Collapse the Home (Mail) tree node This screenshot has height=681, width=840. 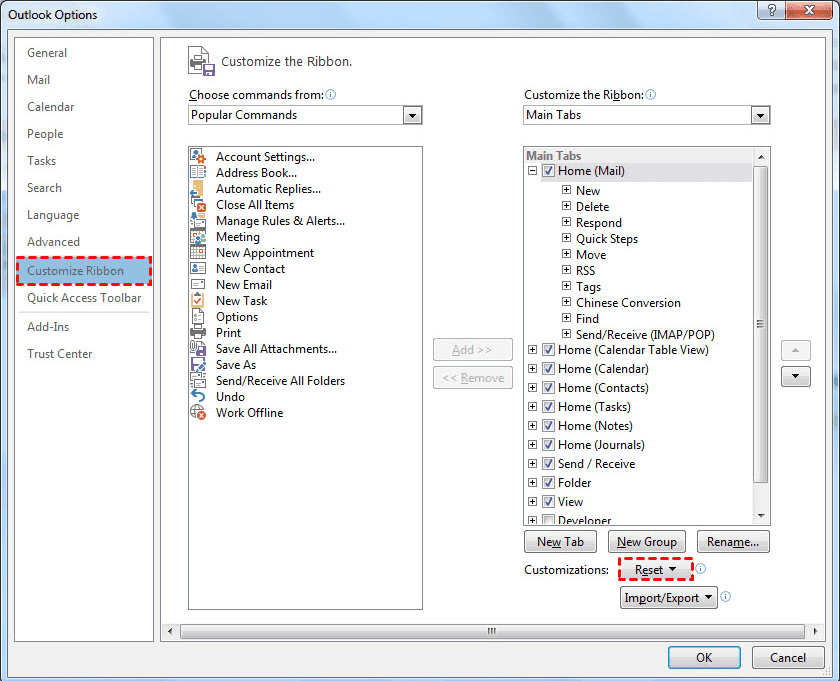[532, 171]
